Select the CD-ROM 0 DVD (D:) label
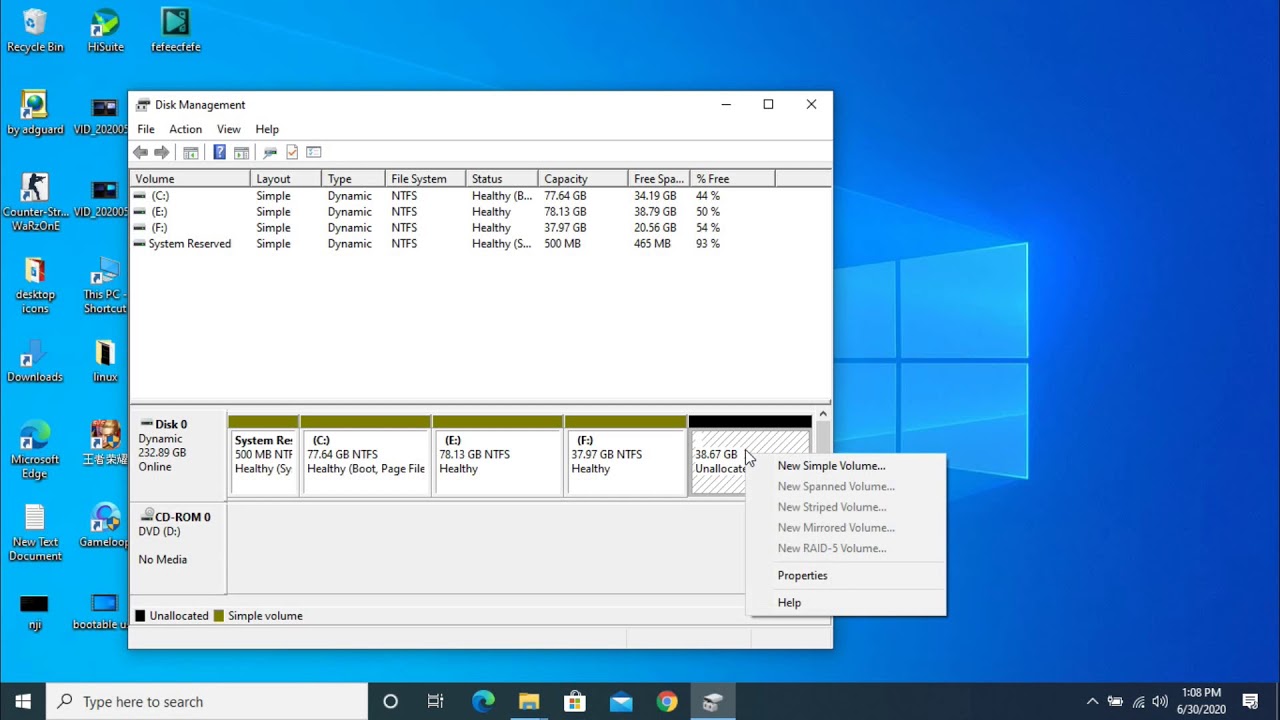Viewport: 1280px width, 720px height. (x=178, y=548)
